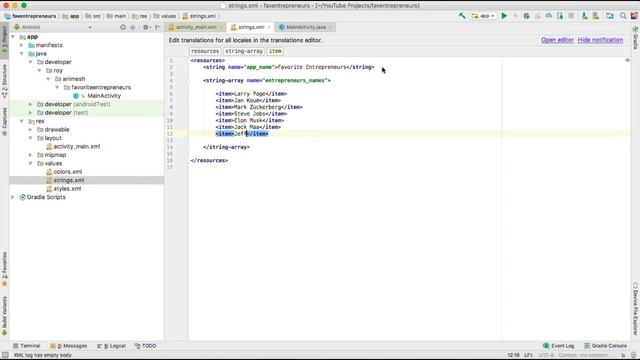Open the Project Structure icon
Image resolution: width=640 pixels, height=360 pixels.
tap(610, 16)
